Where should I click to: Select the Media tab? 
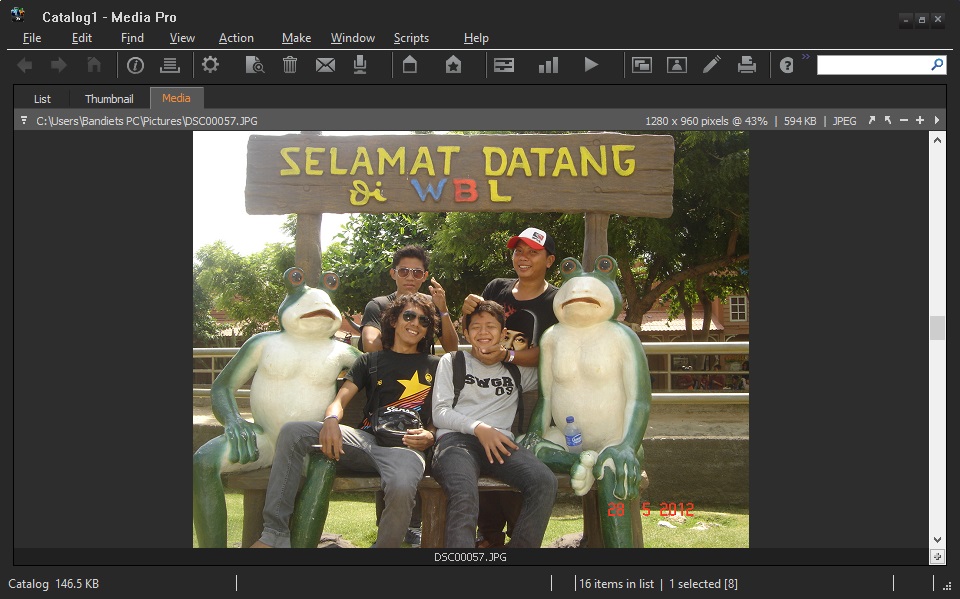[176, 98]
